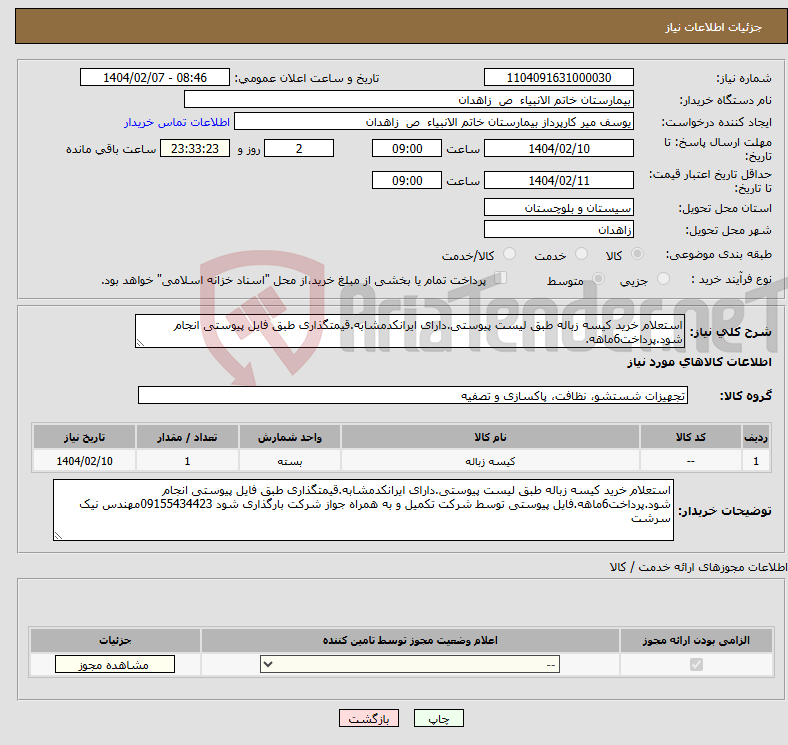Click the اطلاعات کالاهای مورد نیاز heading
The image size is (788, 745).
pos(699,362)
